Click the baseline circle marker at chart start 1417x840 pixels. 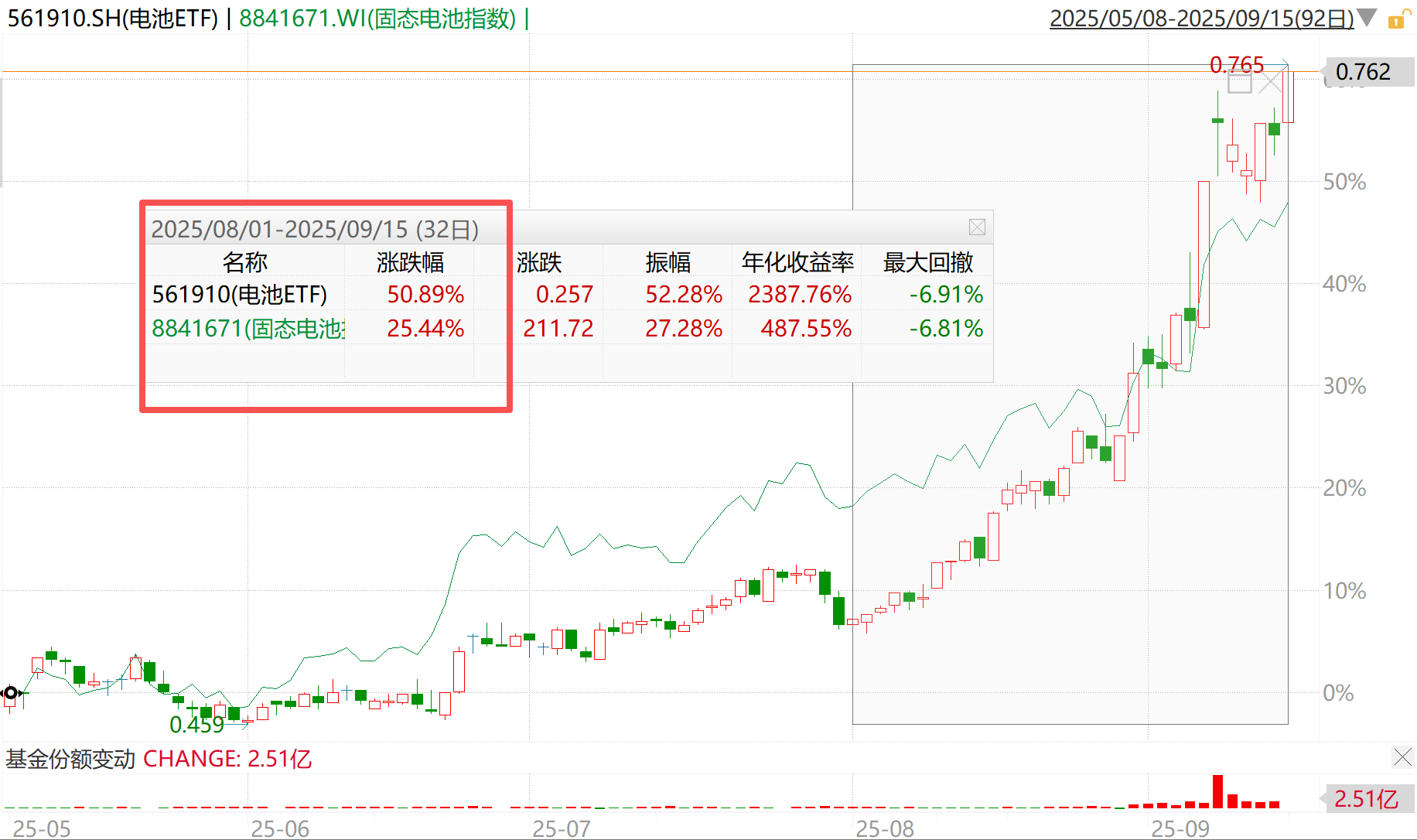click(11, 692)
